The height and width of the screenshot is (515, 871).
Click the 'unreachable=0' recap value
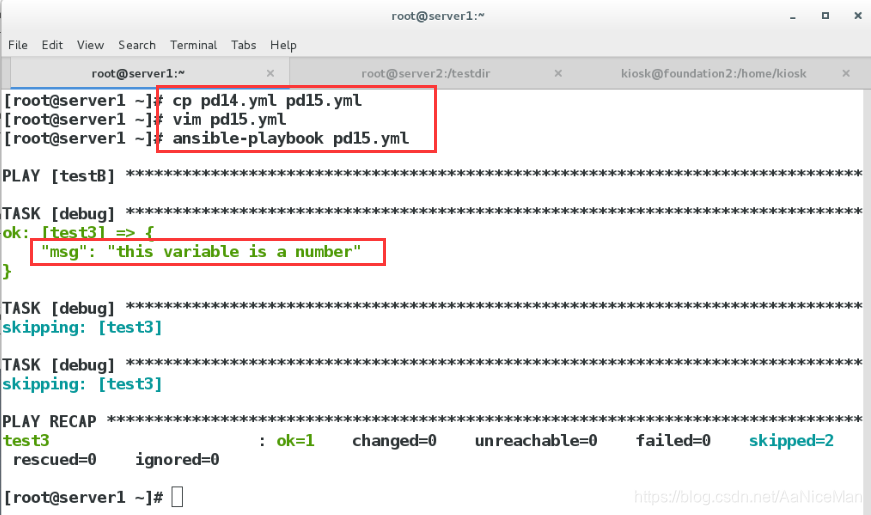coord(536,441)
